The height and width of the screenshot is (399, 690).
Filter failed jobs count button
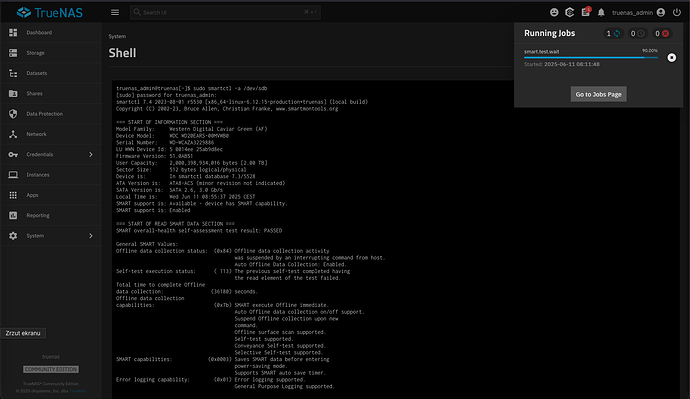click(661, 33)
